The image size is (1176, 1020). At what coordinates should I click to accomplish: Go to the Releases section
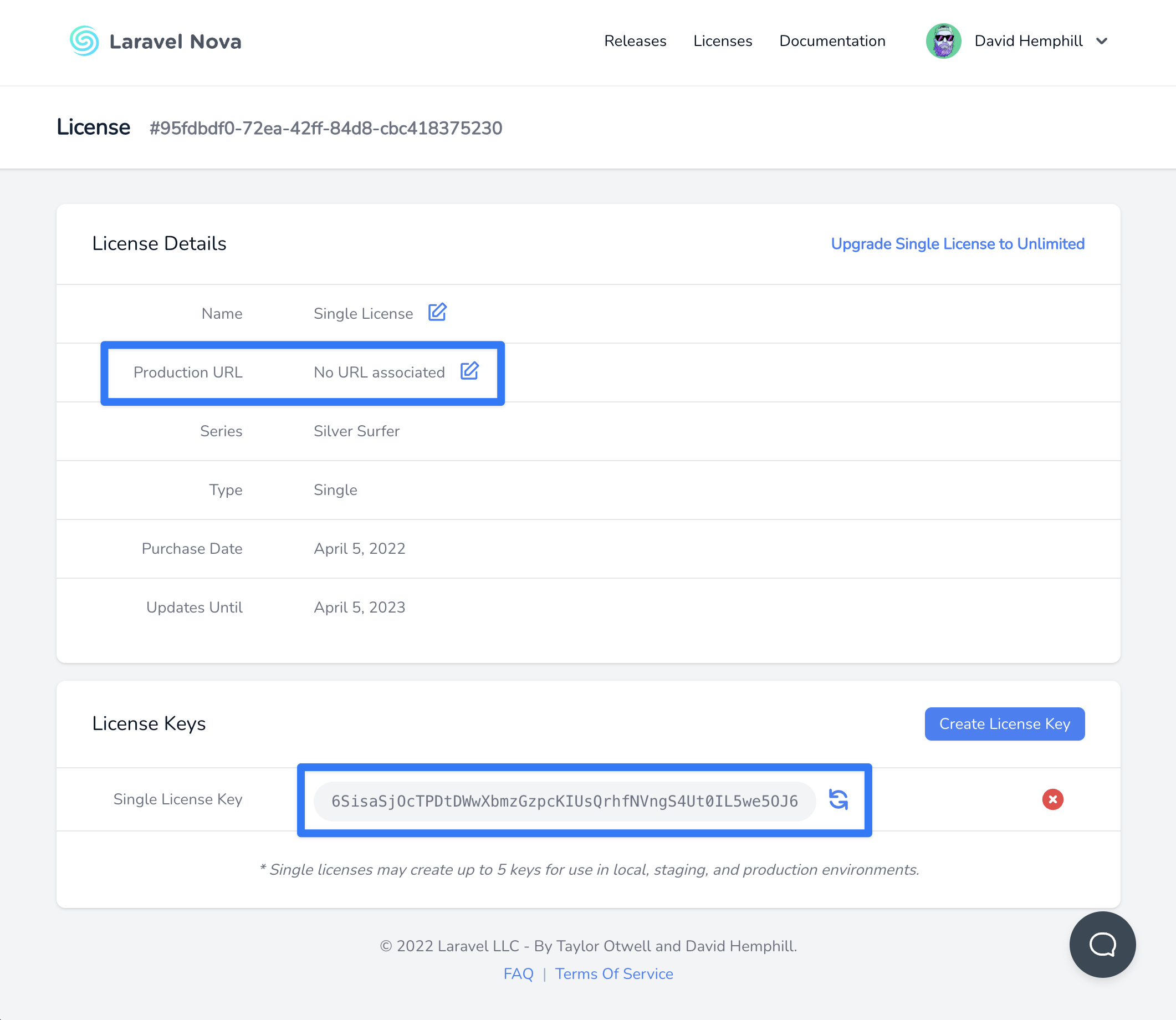pyautogui.click(x=636, y=40)
